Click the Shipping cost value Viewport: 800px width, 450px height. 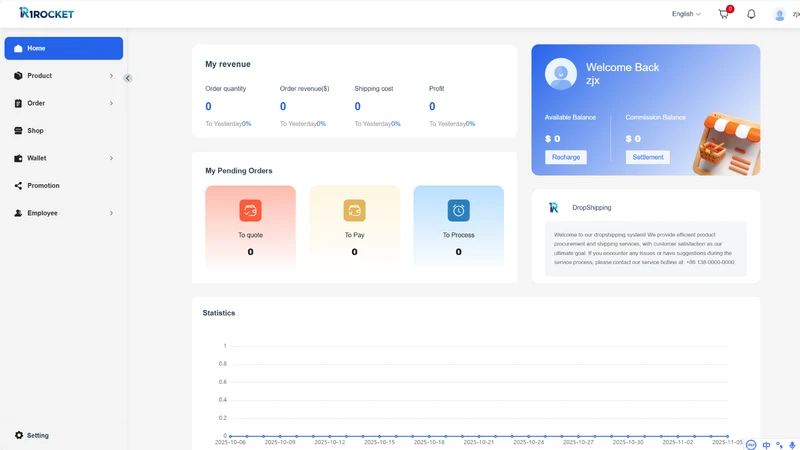click(x=357, y=107)
